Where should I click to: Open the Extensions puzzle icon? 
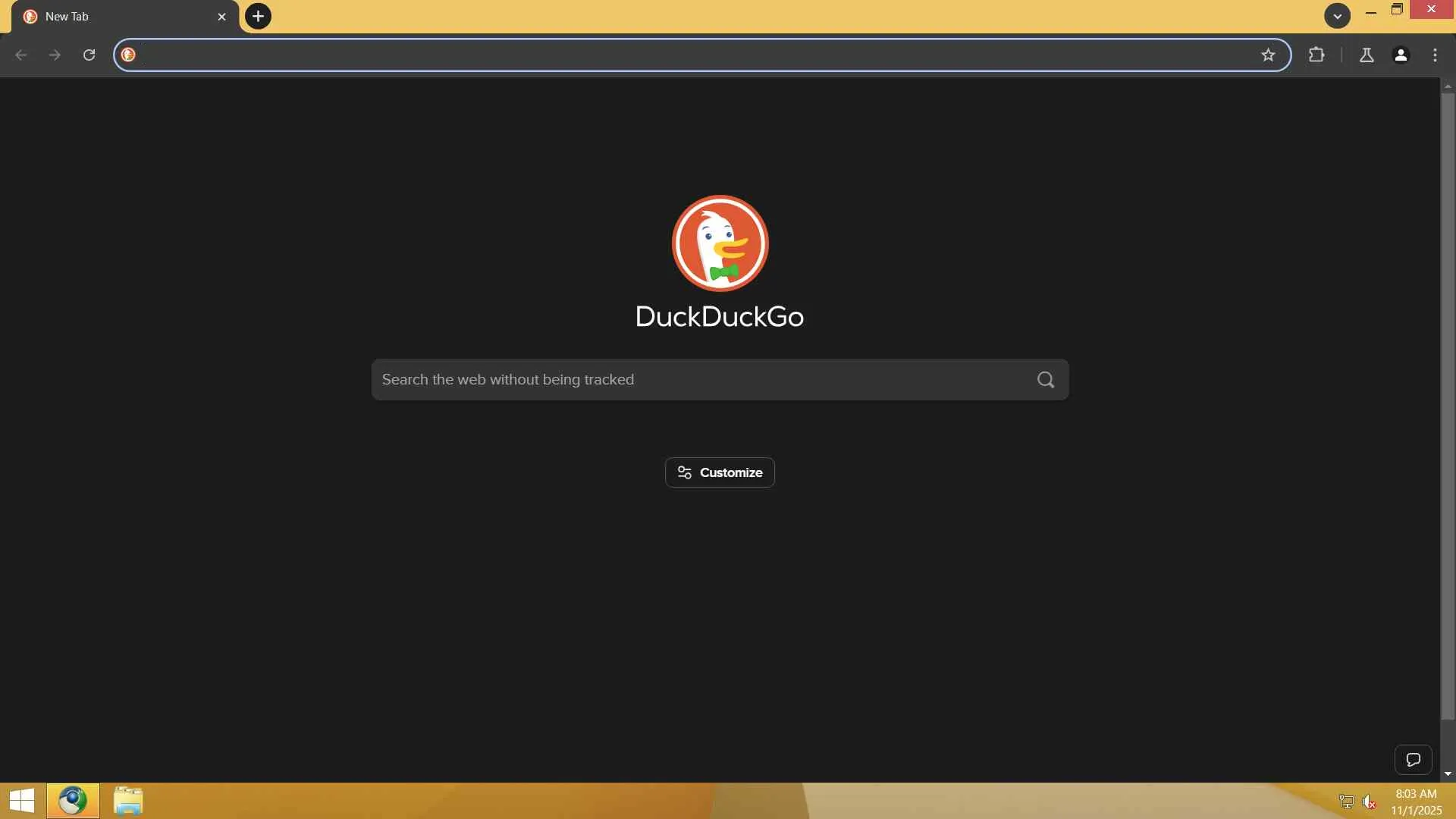tap(1316, 55)
